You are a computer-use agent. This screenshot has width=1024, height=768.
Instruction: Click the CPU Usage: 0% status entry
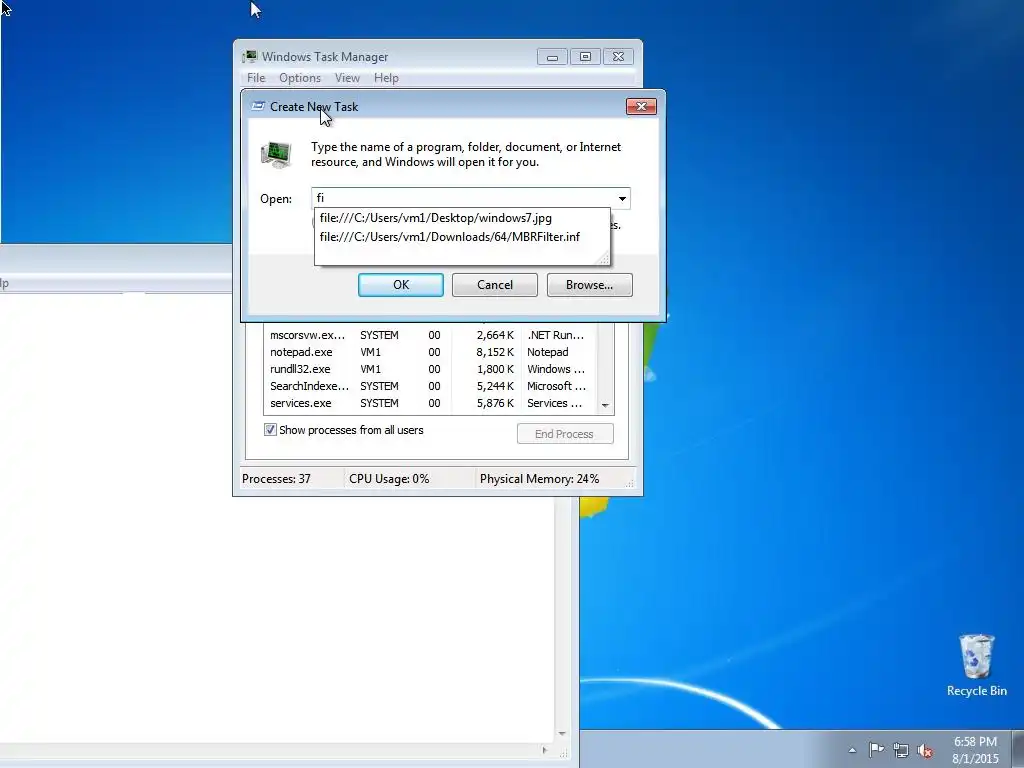389,479
